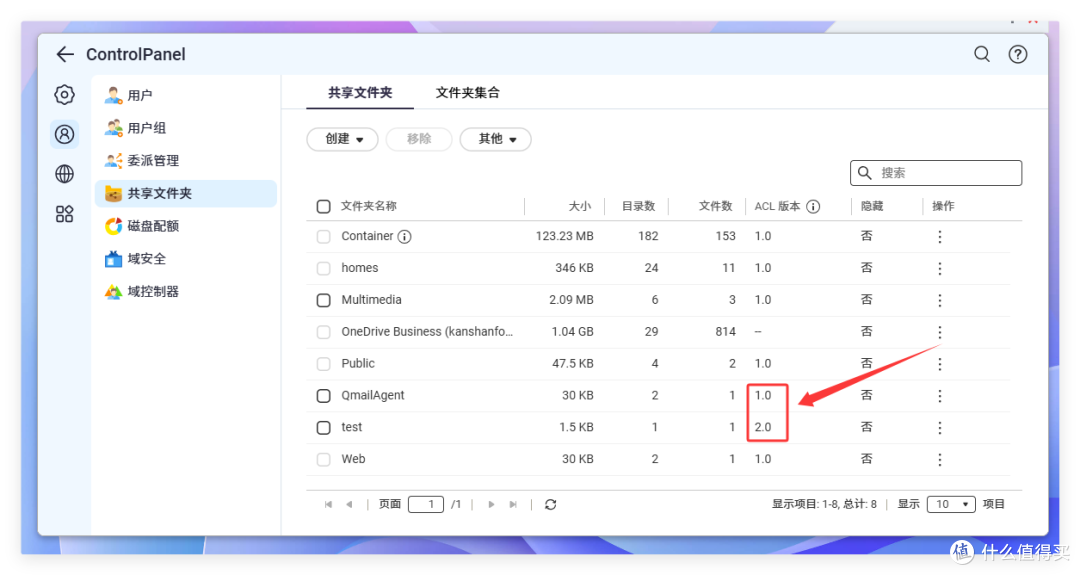Click the info icon beside Container
This screenshot has height=575, width=1080.
405,237
